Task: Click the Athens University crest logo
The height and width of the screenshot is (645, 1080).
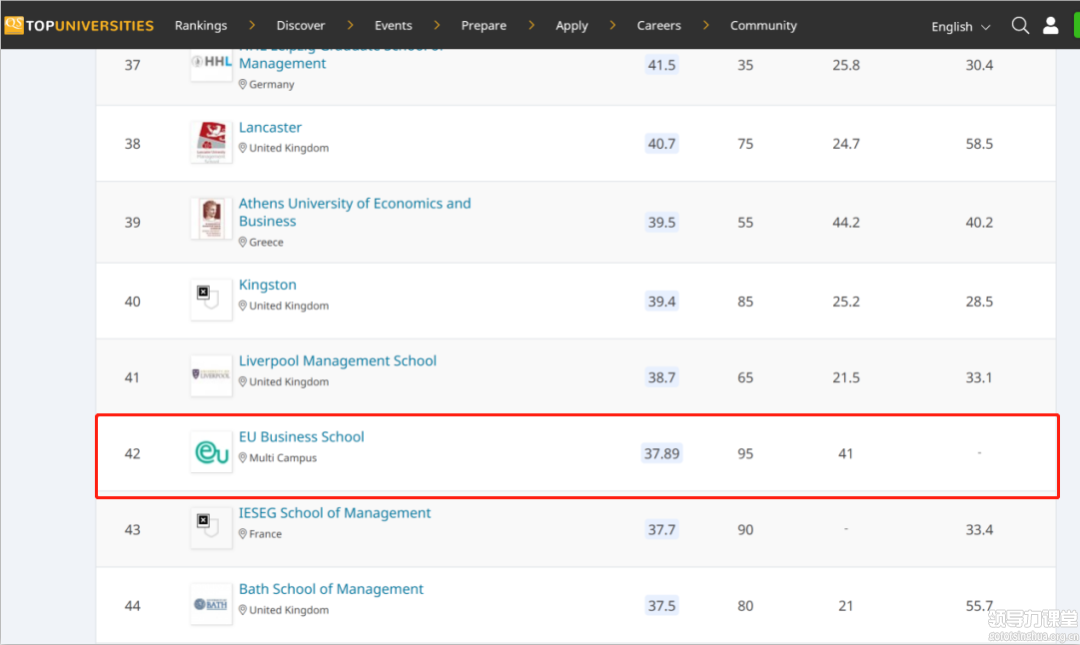Action: (211, 218)
